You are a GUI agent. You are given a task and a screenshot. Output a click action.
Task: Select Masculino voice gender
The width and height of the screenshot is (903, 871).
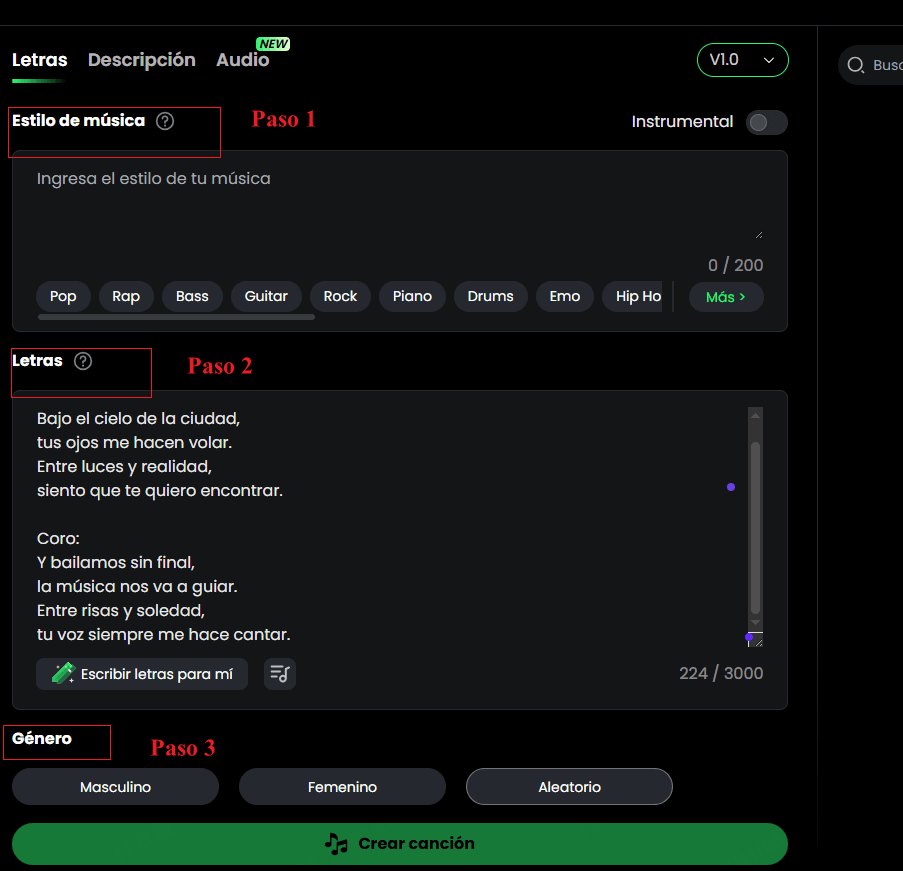(115, 787)
